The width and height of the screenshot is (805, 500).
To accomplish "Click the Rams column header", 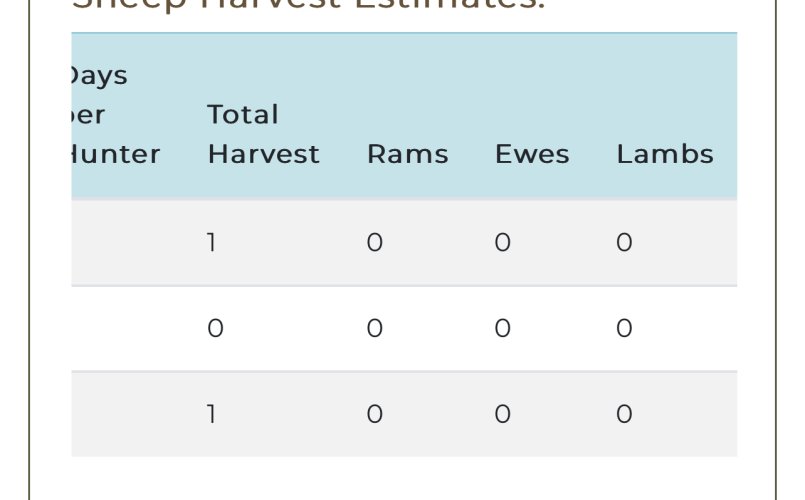I will point(408,154).
